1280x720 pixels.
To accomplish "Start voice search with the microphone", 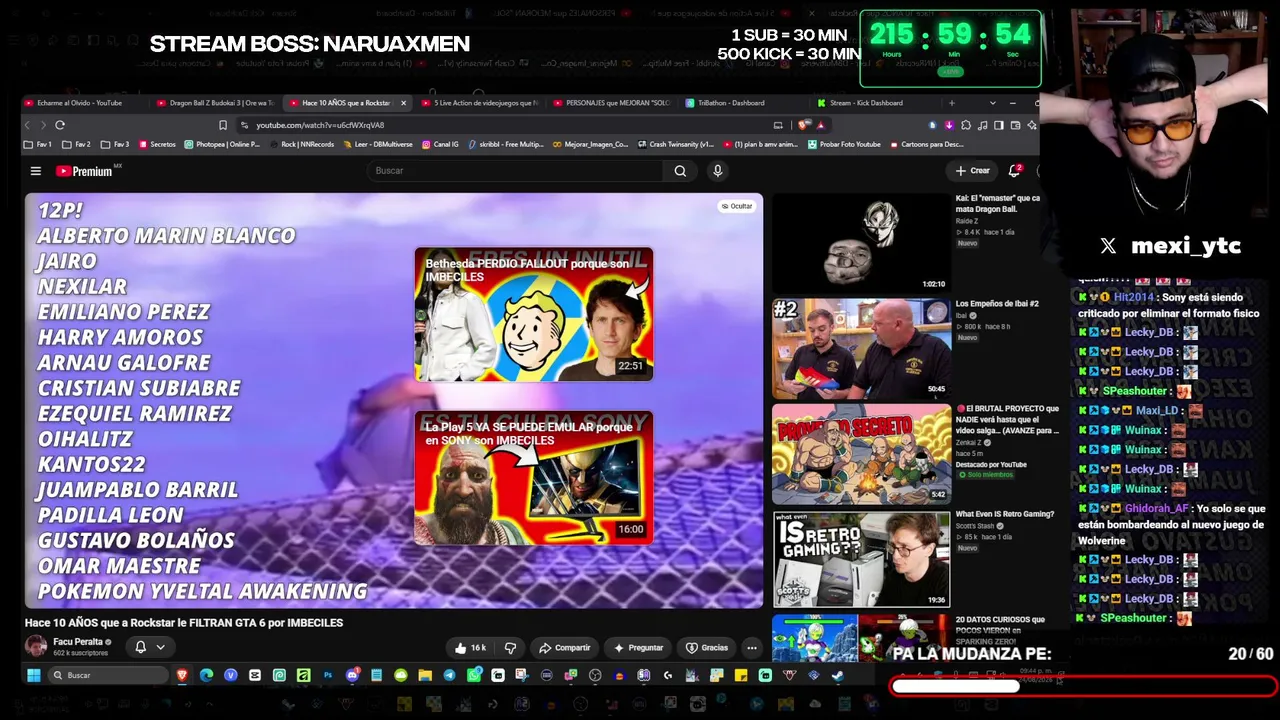I will (717, 171).
